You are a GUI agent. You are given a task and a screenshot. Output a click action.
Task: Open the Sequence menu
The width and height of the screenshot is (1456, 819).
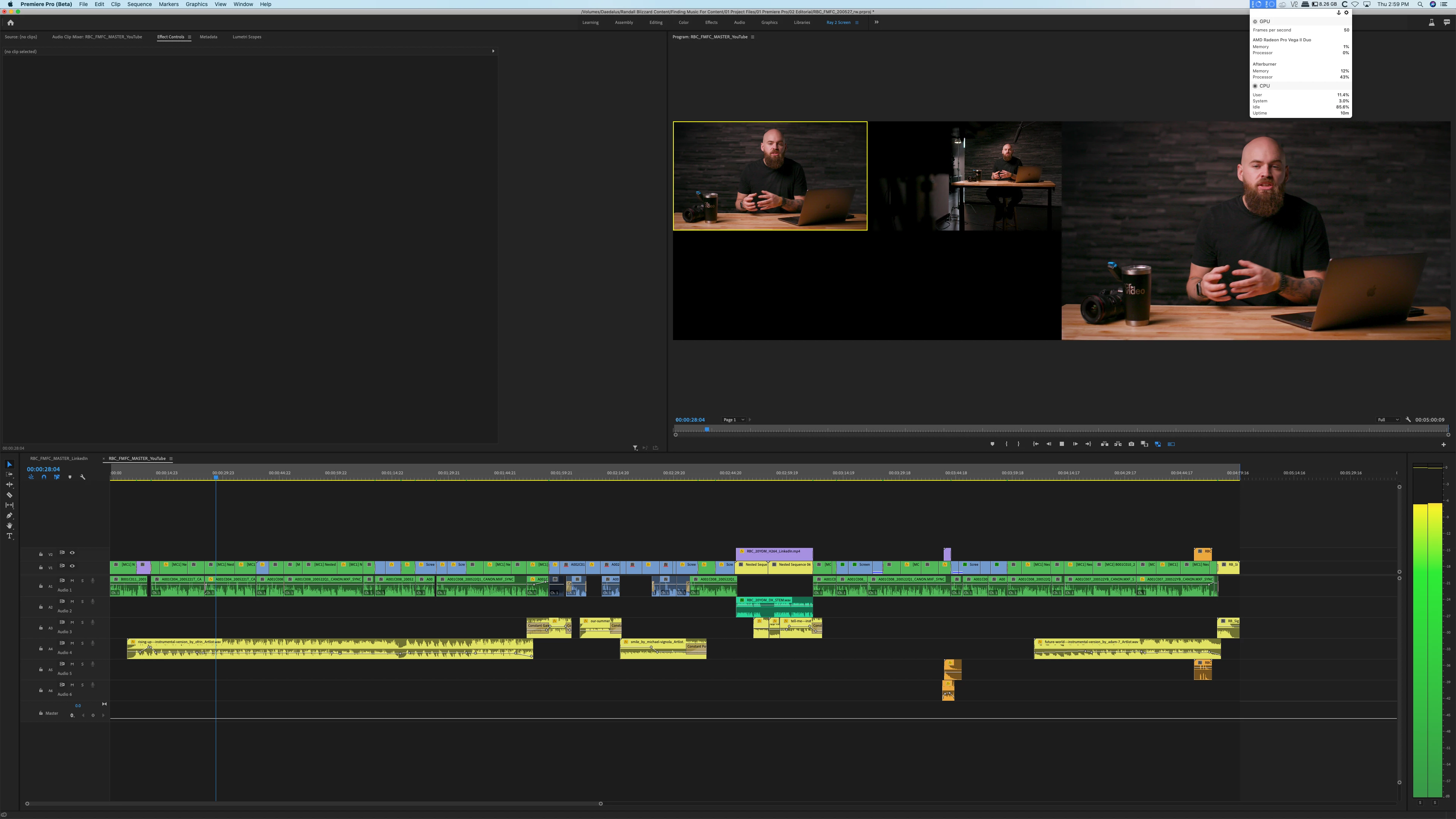pos(139,4)
